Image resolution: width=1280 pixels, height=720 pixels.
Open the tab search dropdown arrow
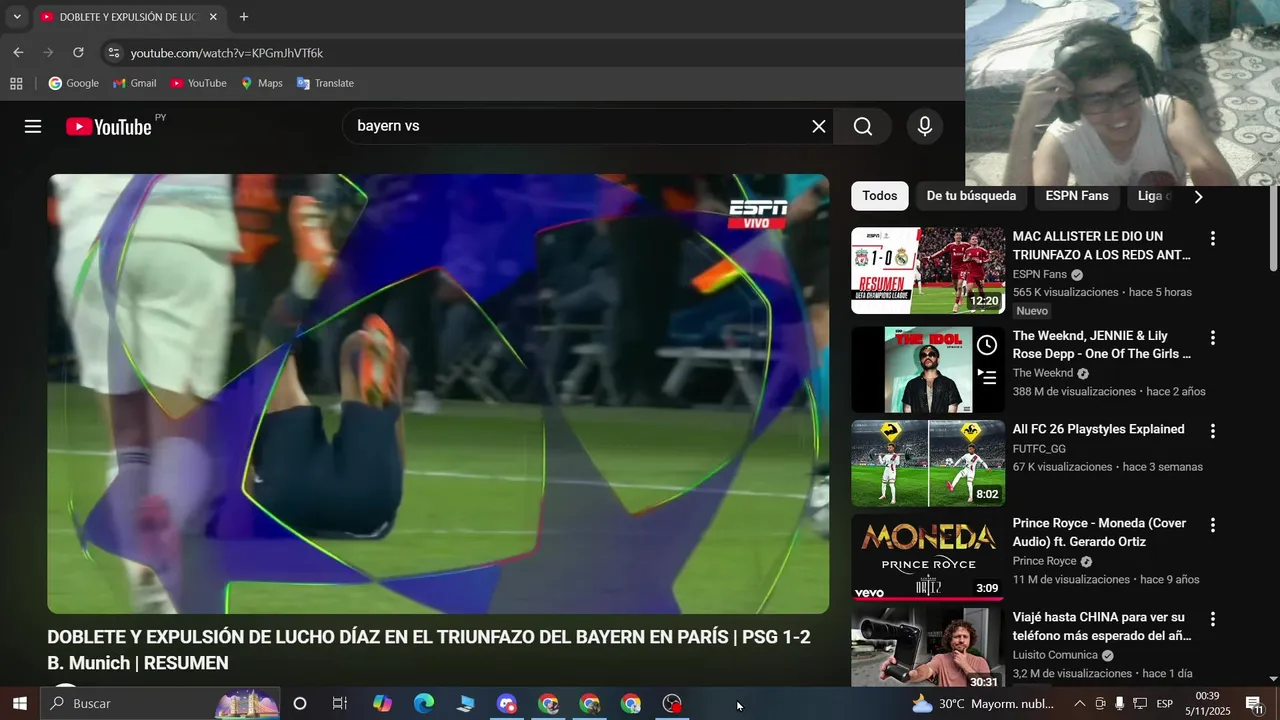17,17
